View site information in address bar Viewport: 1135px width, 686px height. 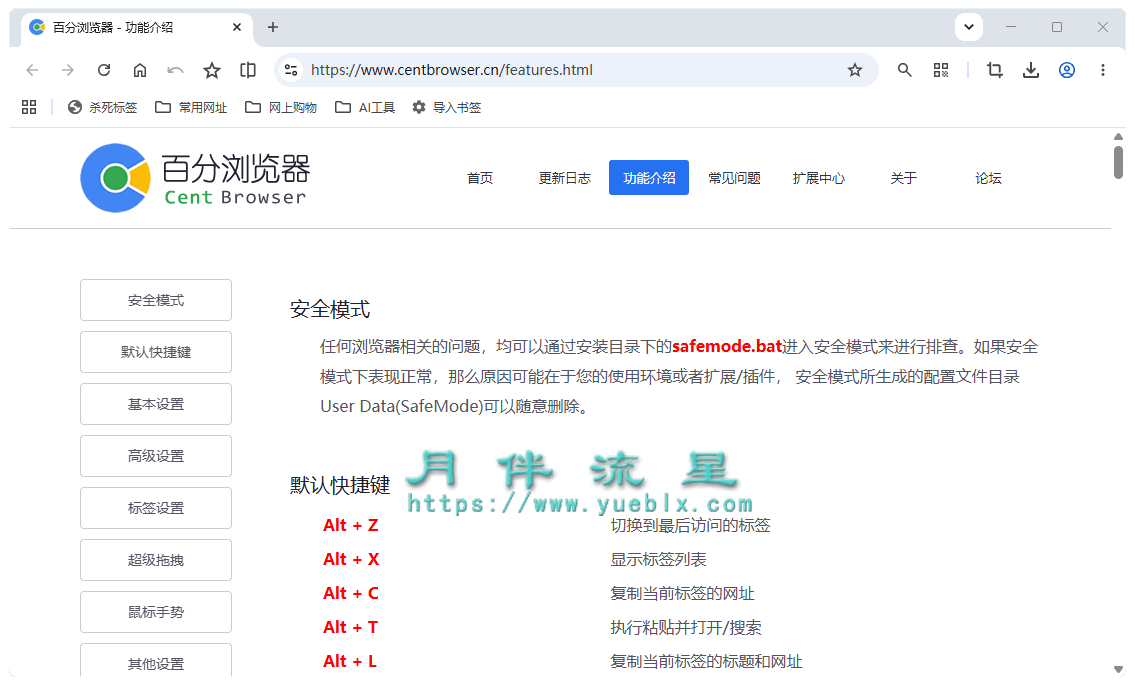[x=291, y=70]
